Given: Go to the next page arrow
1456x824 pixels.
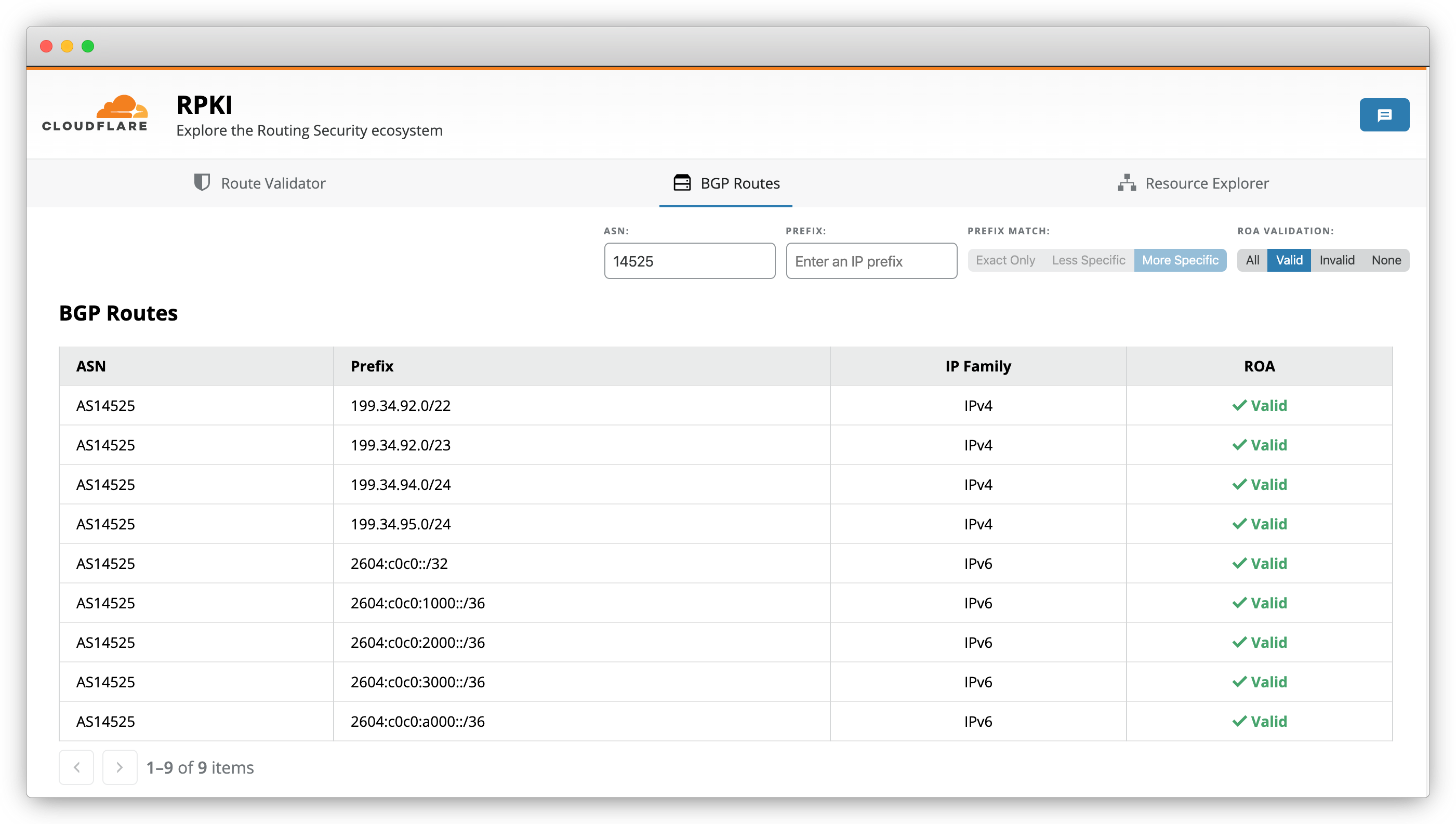Looking at the screenshot, I should click(120, 767).
